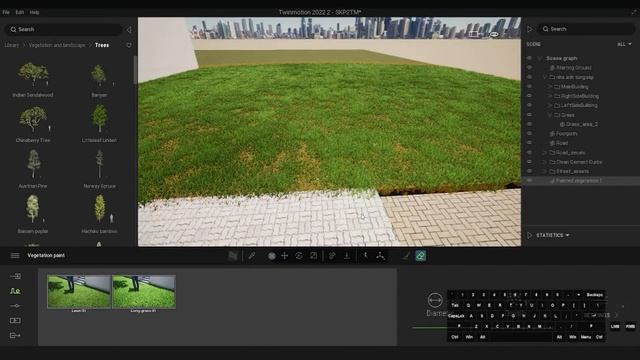The image size is (640, 360).
Task: Expand the Clean Cement Curbs folder
Action: coord(545,162)
